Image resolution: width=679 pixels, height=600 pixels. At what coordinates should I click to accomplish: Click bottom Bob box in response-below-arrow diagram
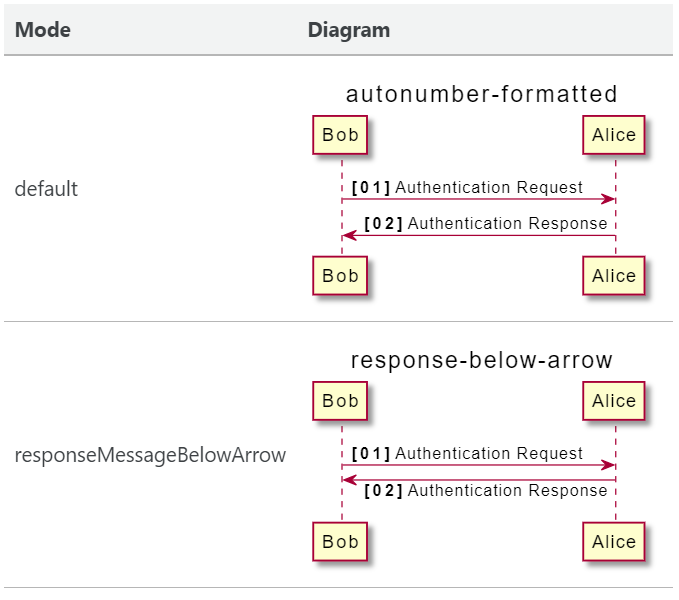[x=340, y=542]
